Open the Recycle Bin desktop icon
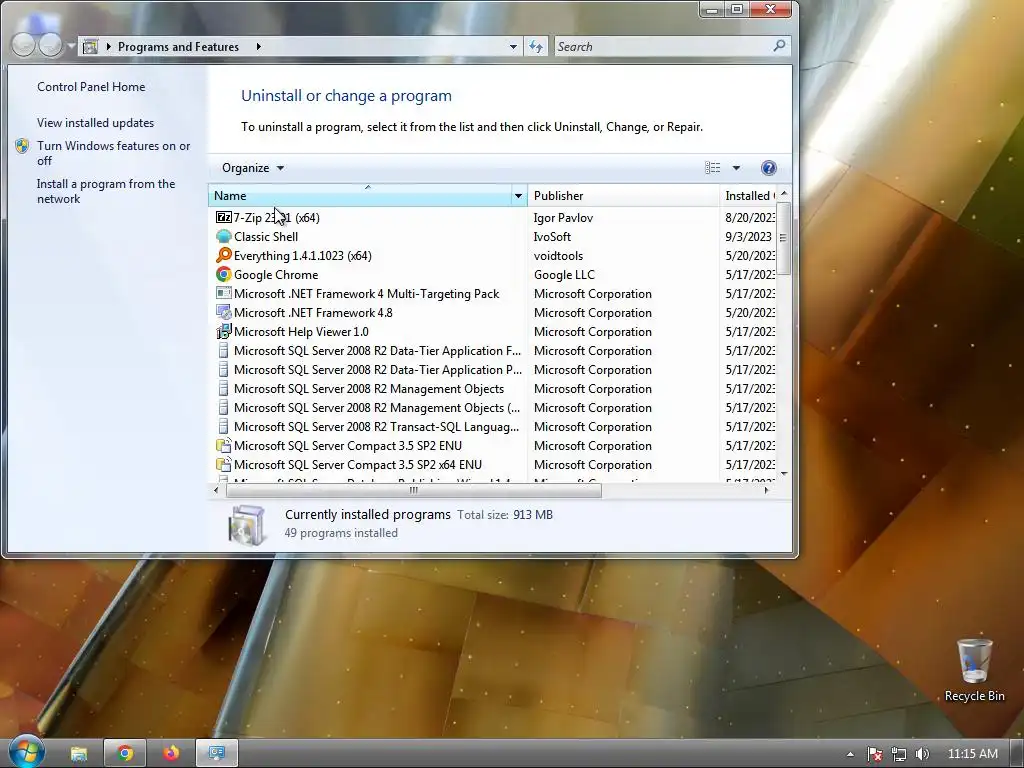This screenshot has width=1024, height=768. pos(974,669)
